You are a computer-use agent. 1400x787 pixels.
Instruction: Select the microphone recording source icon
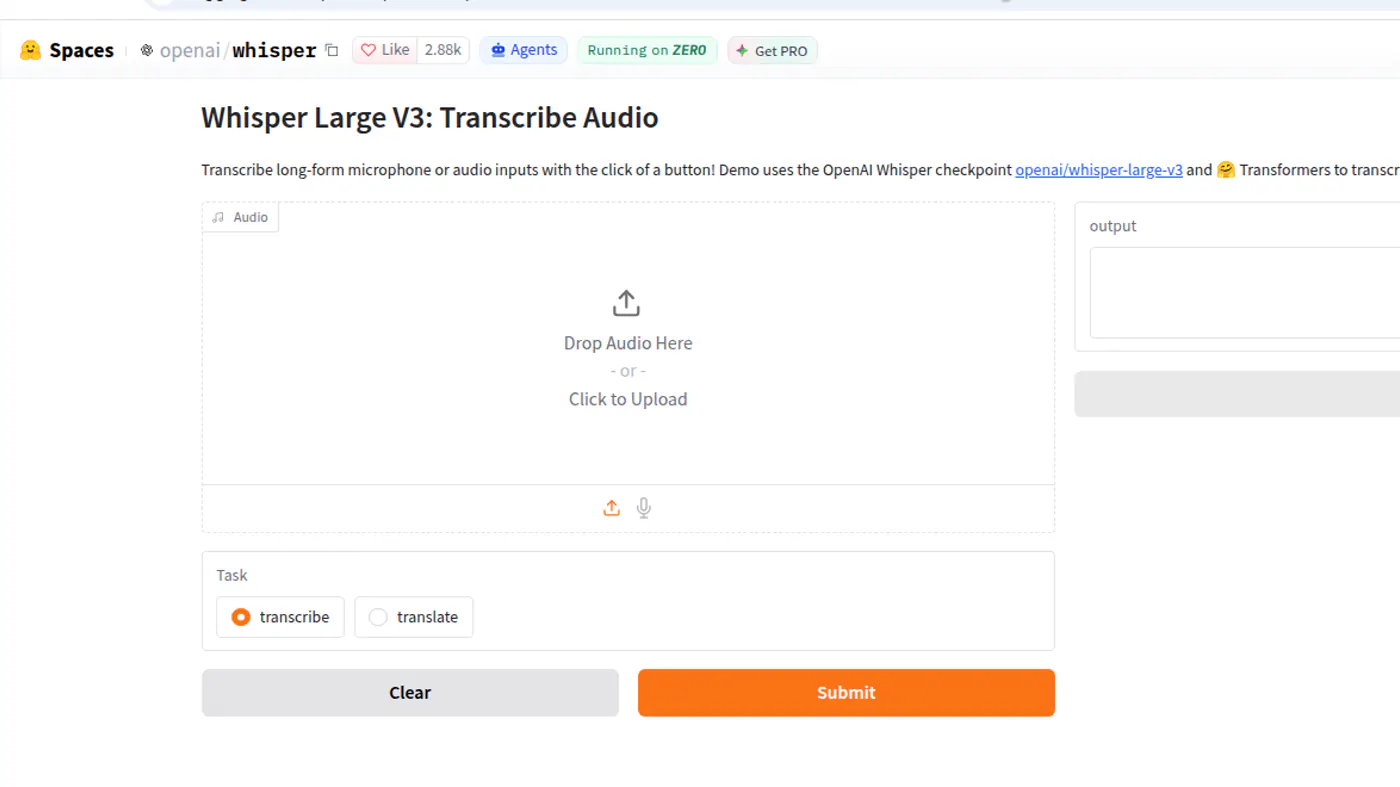[644, 508]
